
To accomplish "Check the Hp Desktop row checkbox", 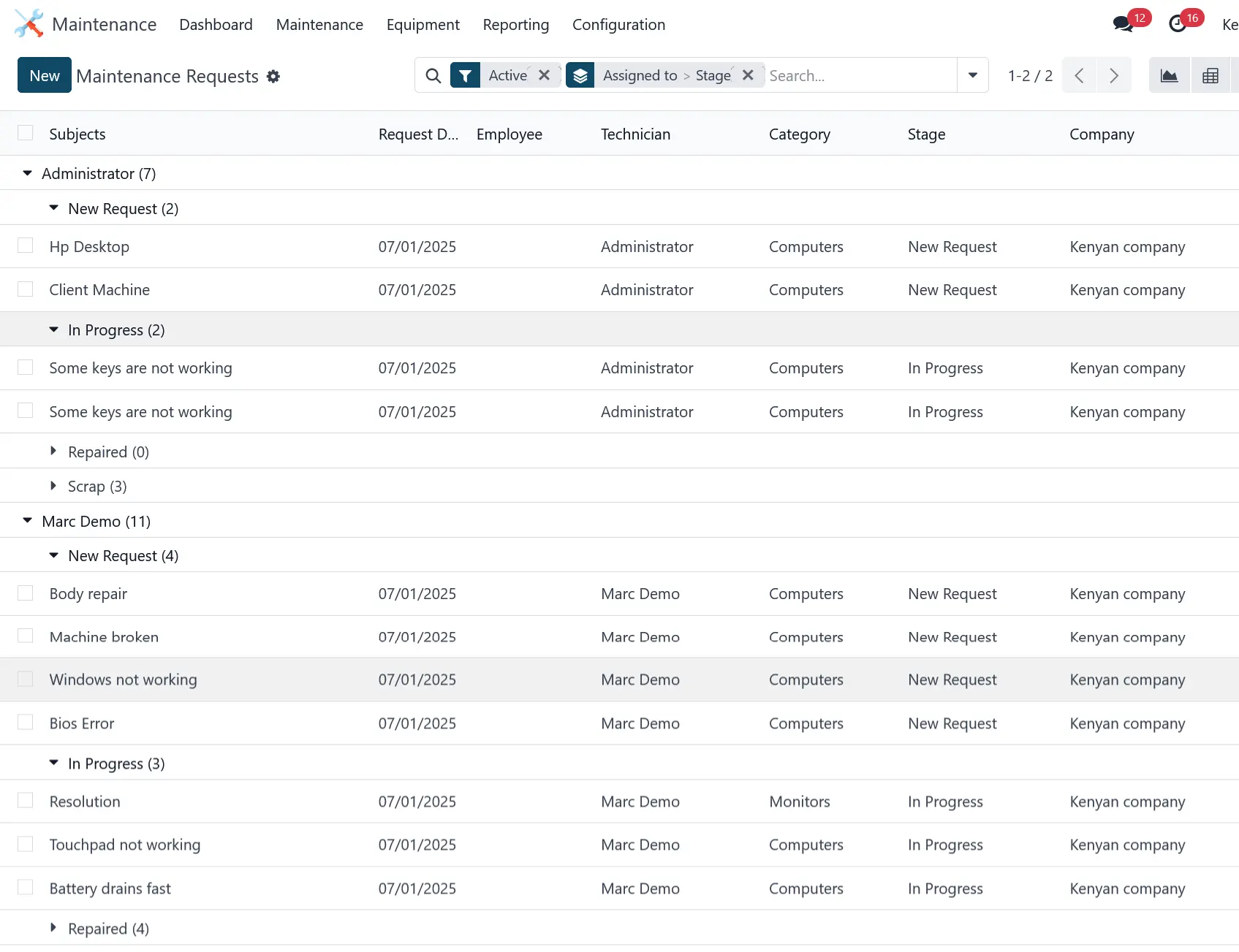I will 26,246.
